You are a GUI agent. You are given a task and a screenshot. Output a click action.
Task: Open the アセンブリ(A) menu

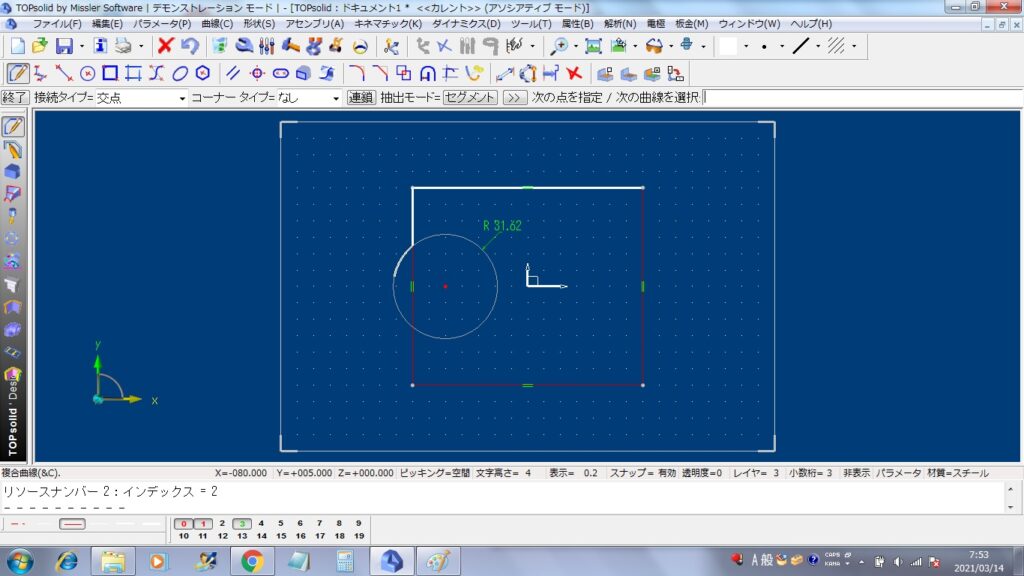pos(314,24)
